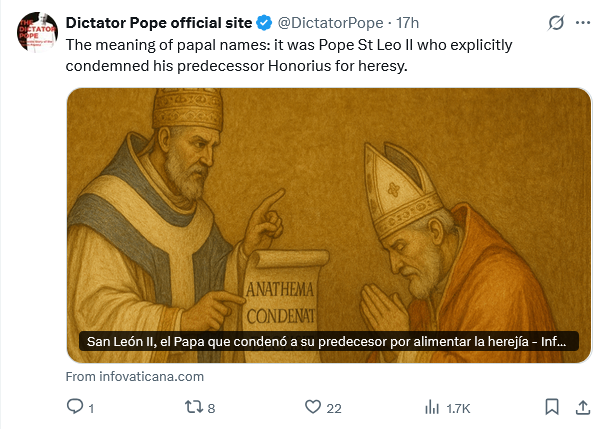Follow the From infovaticana.com source link

point(134,377)
